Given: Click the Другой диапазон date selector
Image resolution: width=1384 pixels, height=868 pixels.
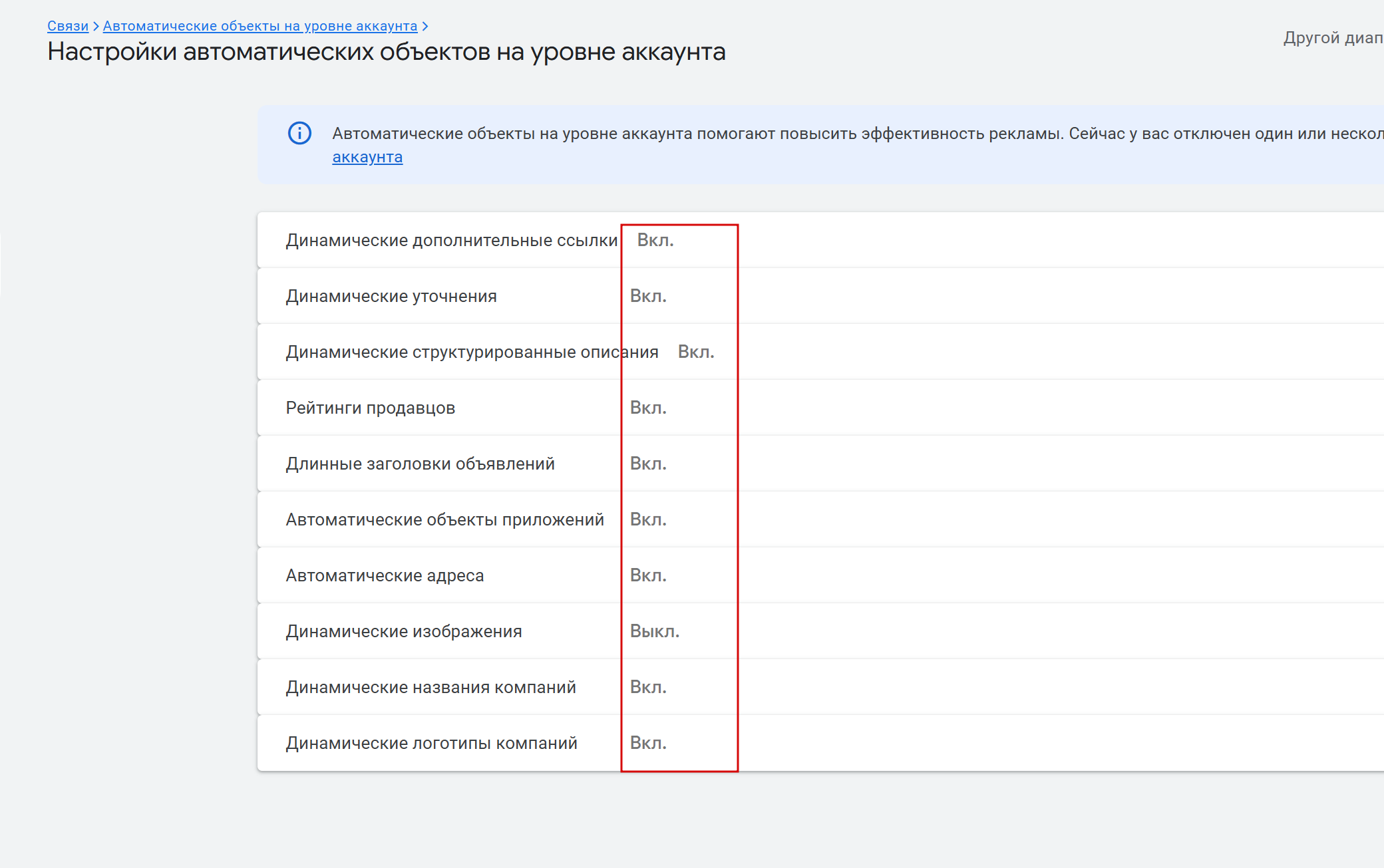Looking at the screenshot, I should tap(1333, 38).
